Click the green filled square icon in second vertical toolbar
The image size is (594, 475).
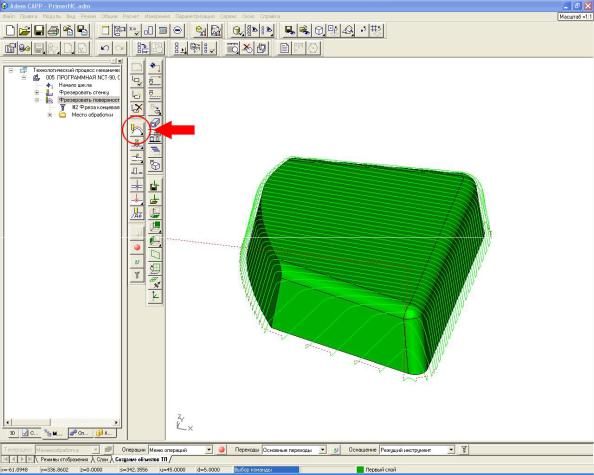[x=155, y=227]
